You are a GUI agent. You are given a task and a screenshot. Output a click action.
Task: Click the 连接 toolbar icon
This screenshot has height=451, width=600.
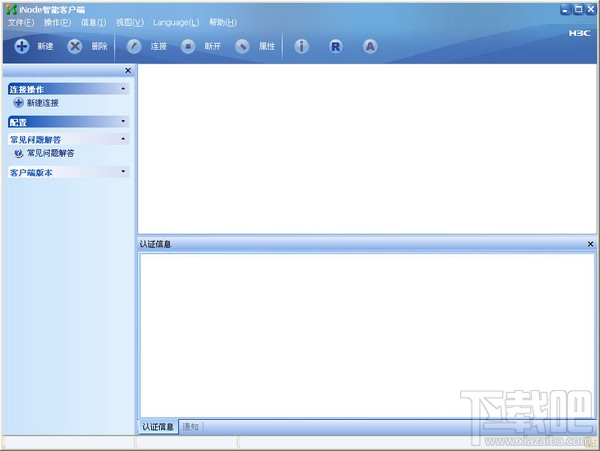[x=134, y=46]
